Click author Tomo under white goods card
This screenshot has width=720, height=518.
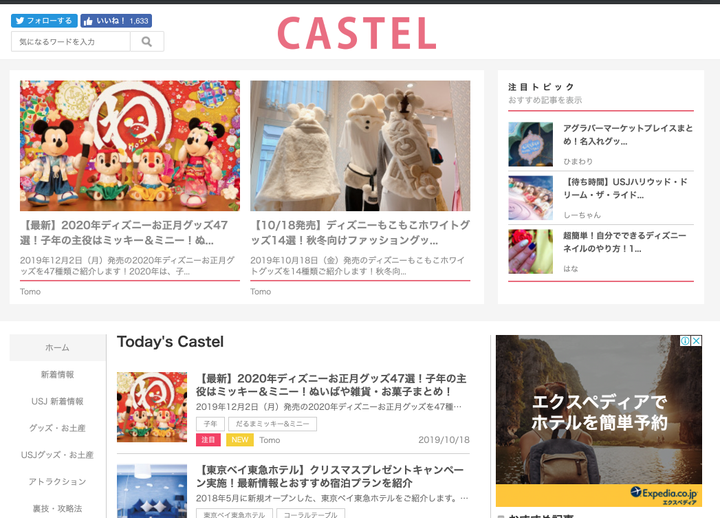tap(261, 292)
